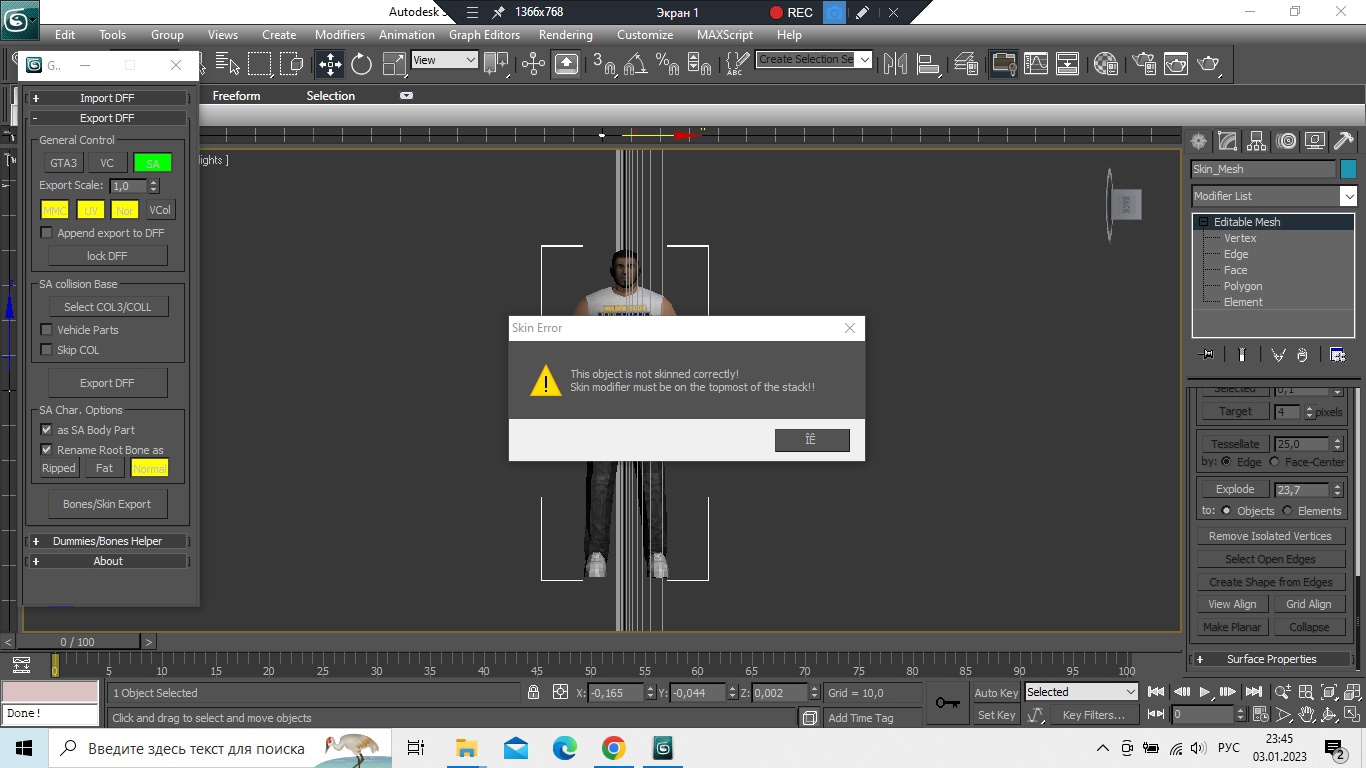Click the Pin Stack icon

1207,355
